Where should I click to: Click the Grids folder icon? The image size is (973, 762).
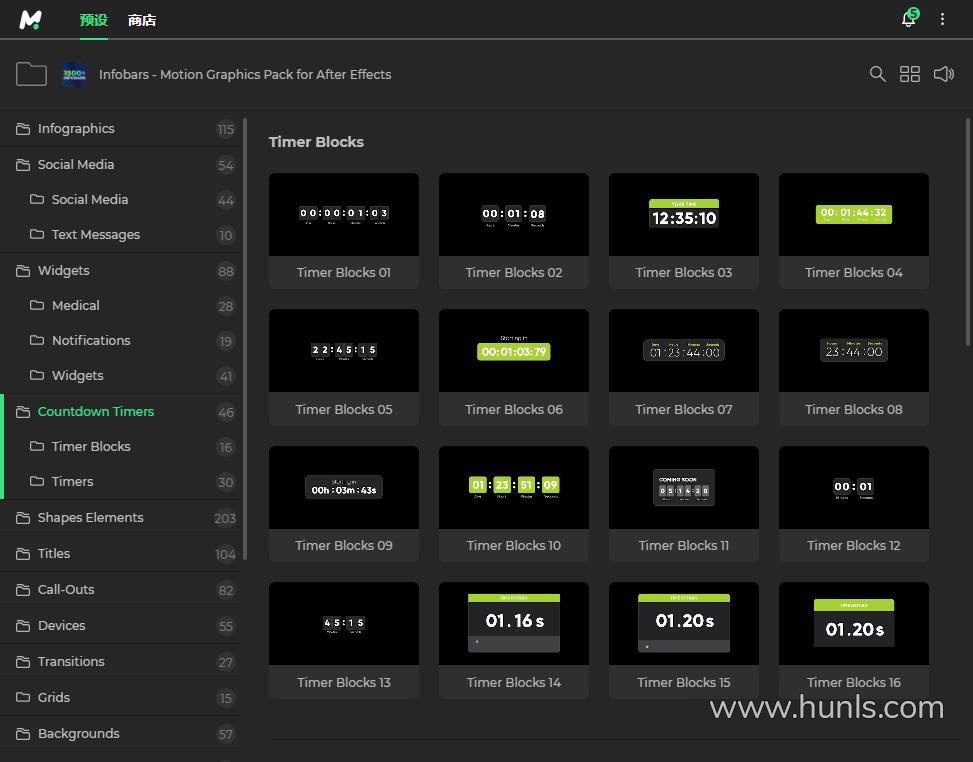[23, 697]
